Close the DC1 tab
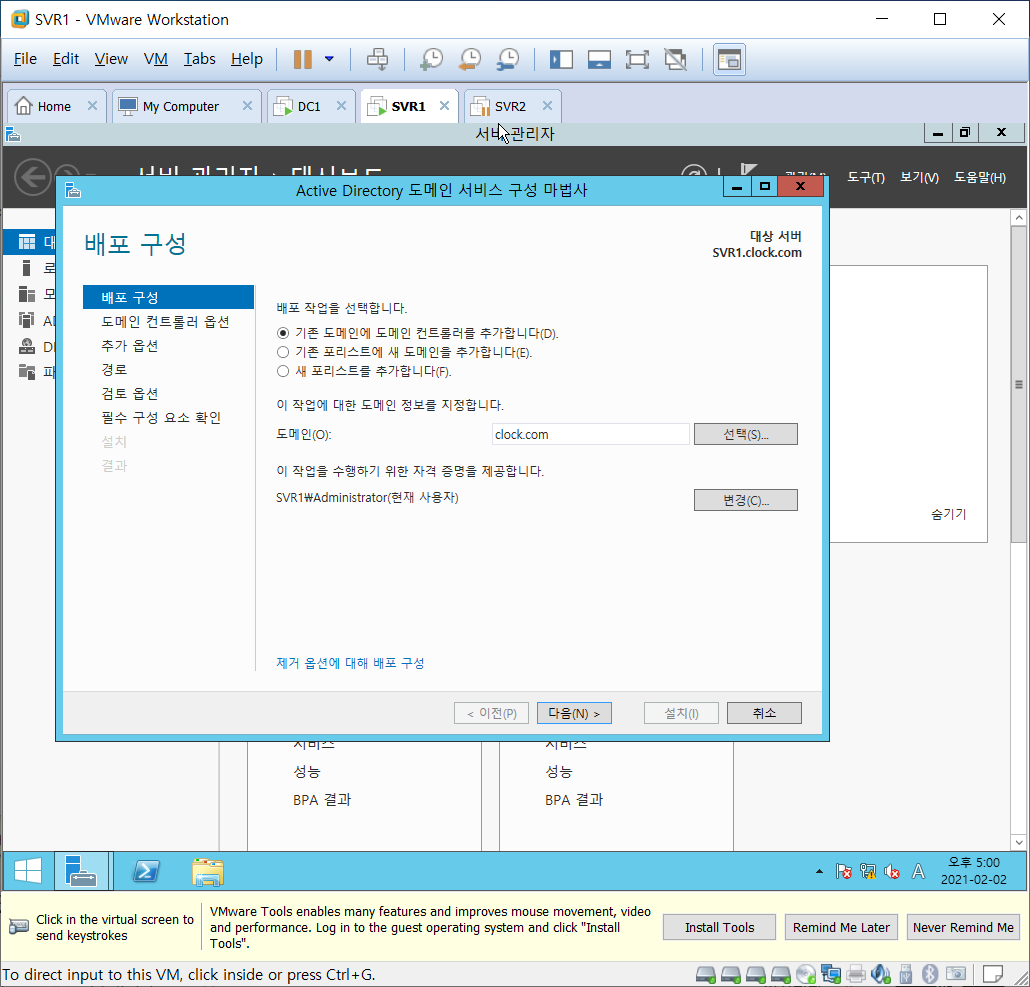Viewport: 1030px width, 987px height. 341,106
